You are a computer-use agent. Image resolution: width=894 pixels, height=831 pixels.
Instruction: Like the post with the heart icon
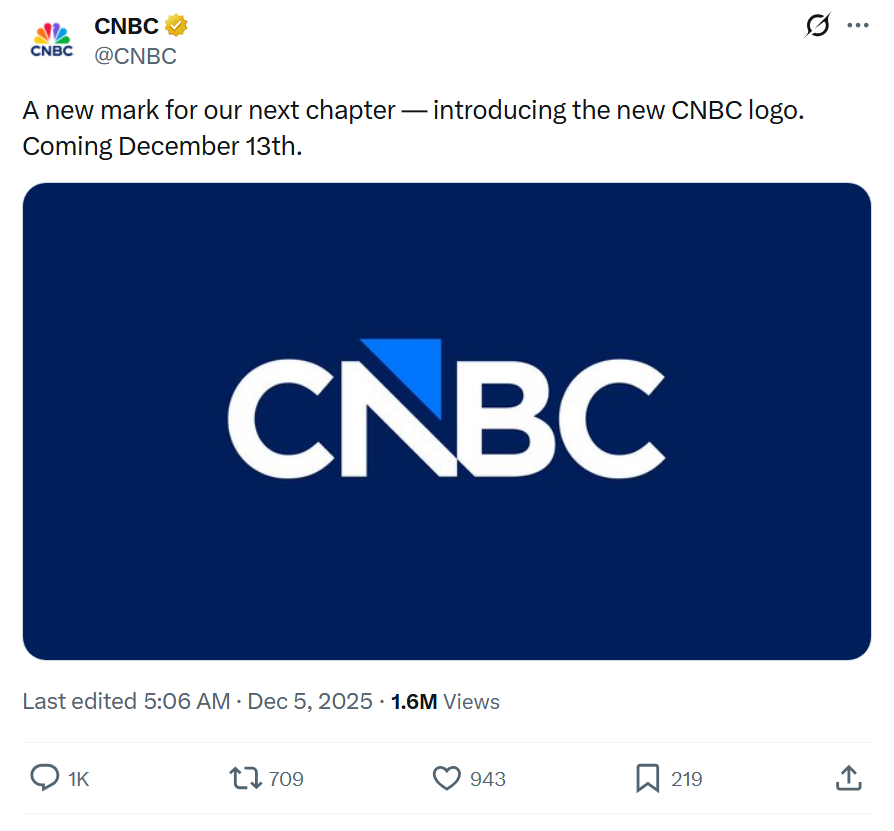[x=446, y=778]
